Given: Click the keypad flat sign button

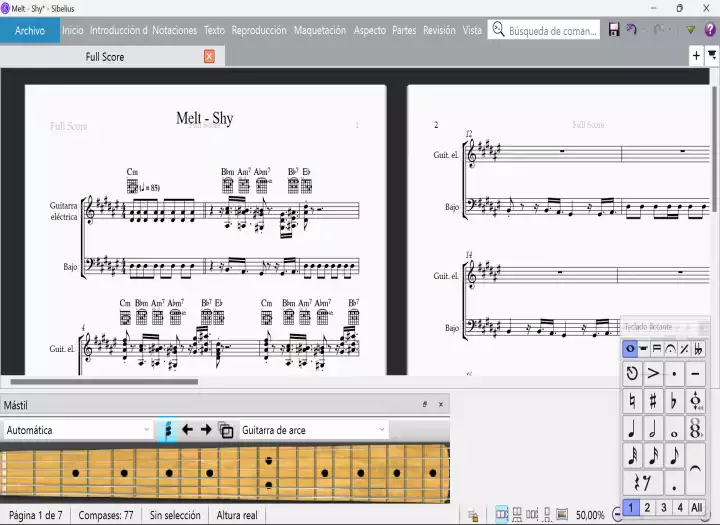Looking at the screenshot, I should point(674,401).
